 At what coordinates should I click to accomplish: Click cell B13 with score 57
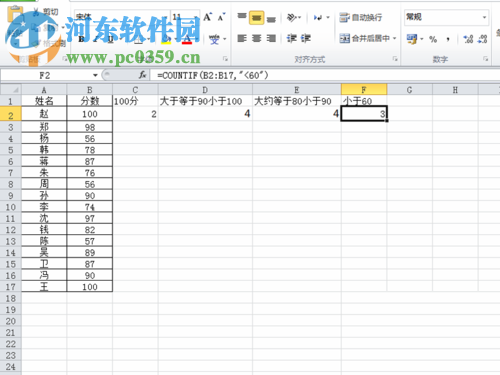point(90,241)
